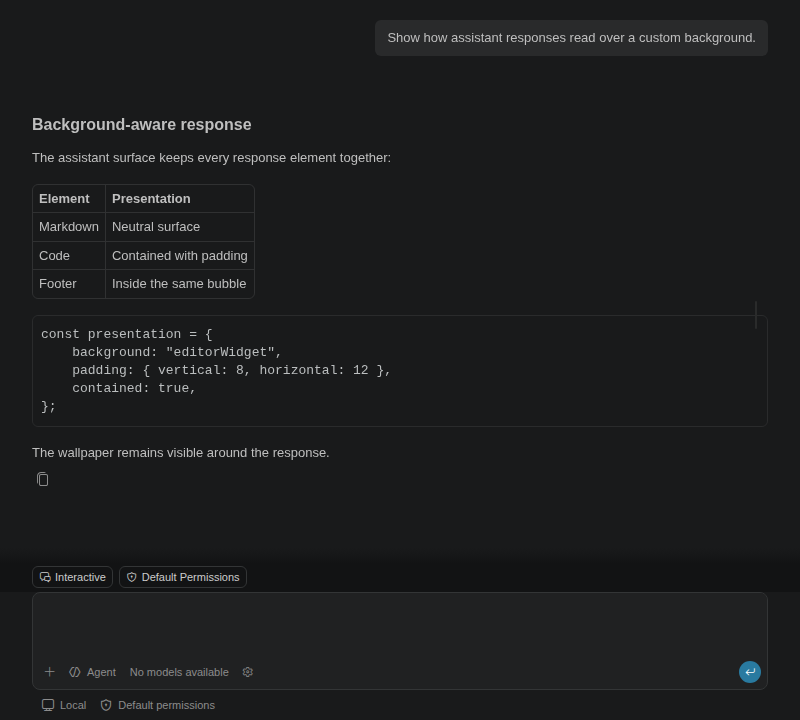Click the 'Presentation' table header
Image resolution: width=800 pixels, height=720 pixels.
[x=180, y=198]
